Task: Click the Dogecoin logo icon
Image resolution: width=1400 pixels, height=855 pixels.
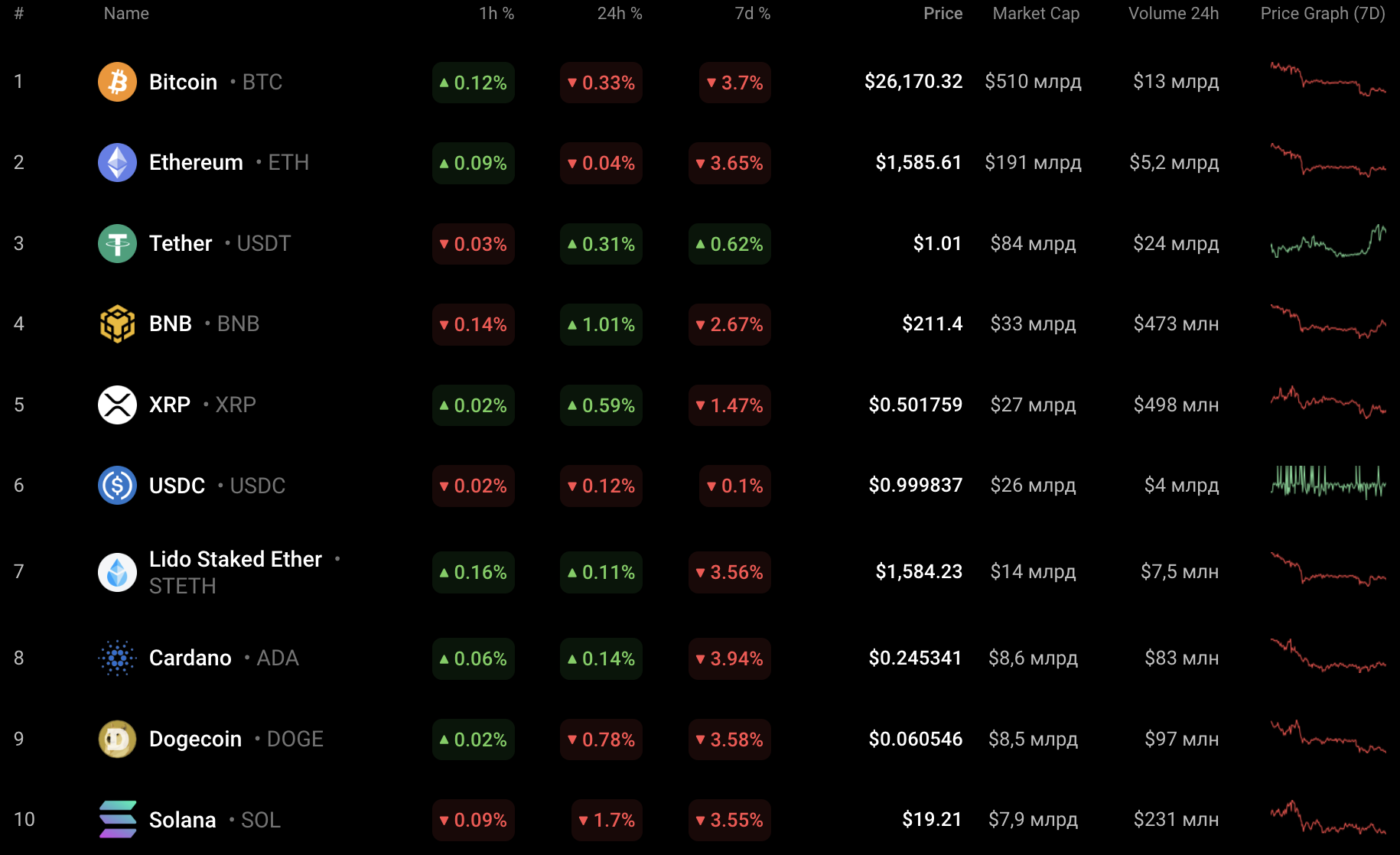Action: point(117,739)
